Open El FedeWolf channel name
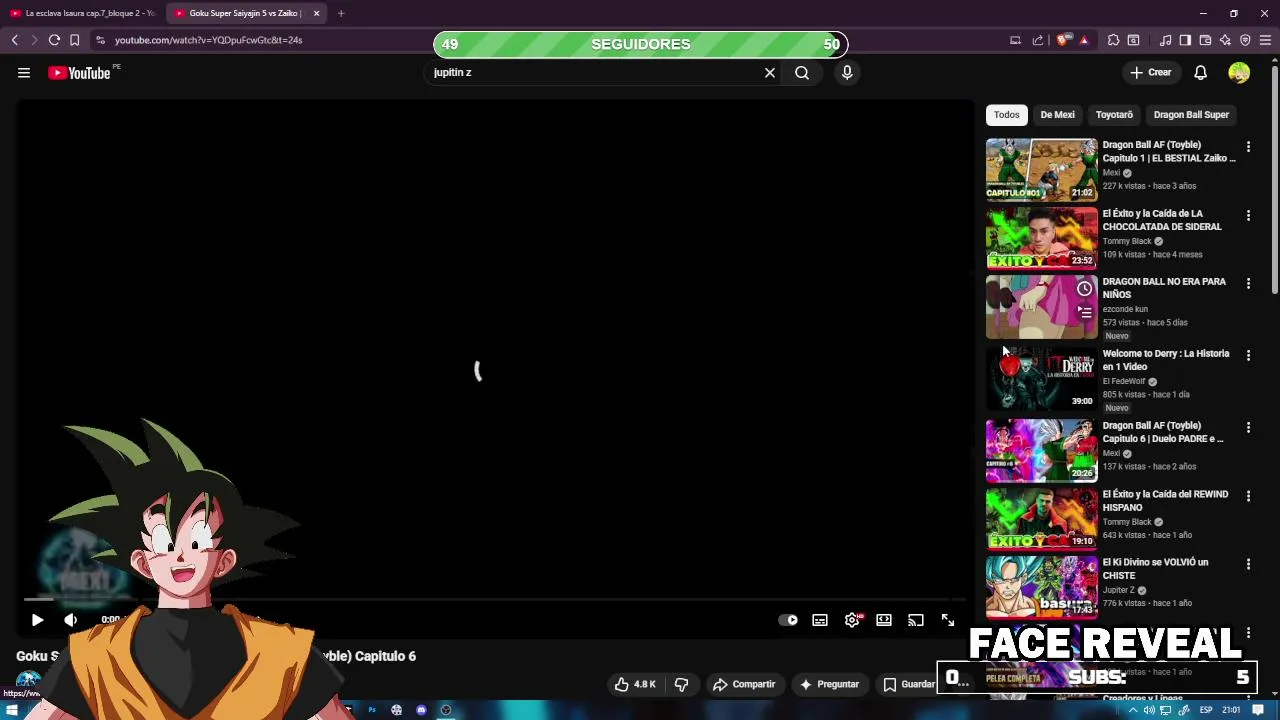Image resolution: width=1280 pixels, height=720 pixels. point(1124,382)
